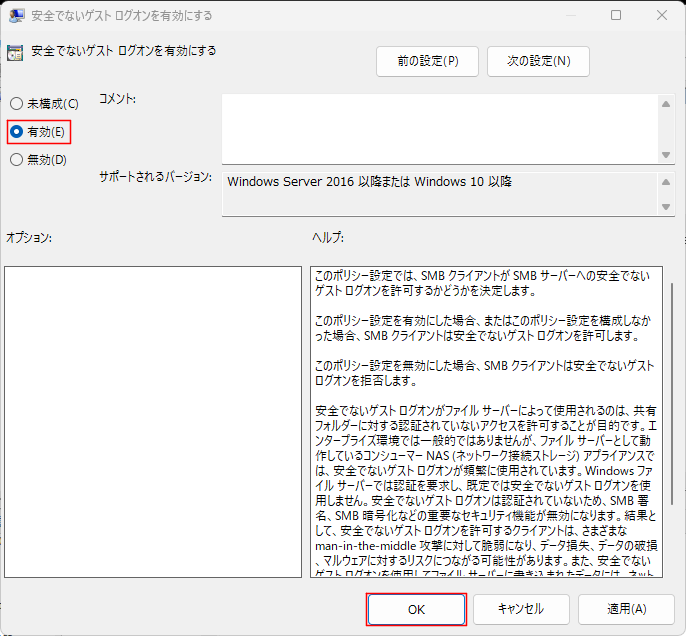Click the オプション: label
The image size is (686, 636).
pos(29,238)
